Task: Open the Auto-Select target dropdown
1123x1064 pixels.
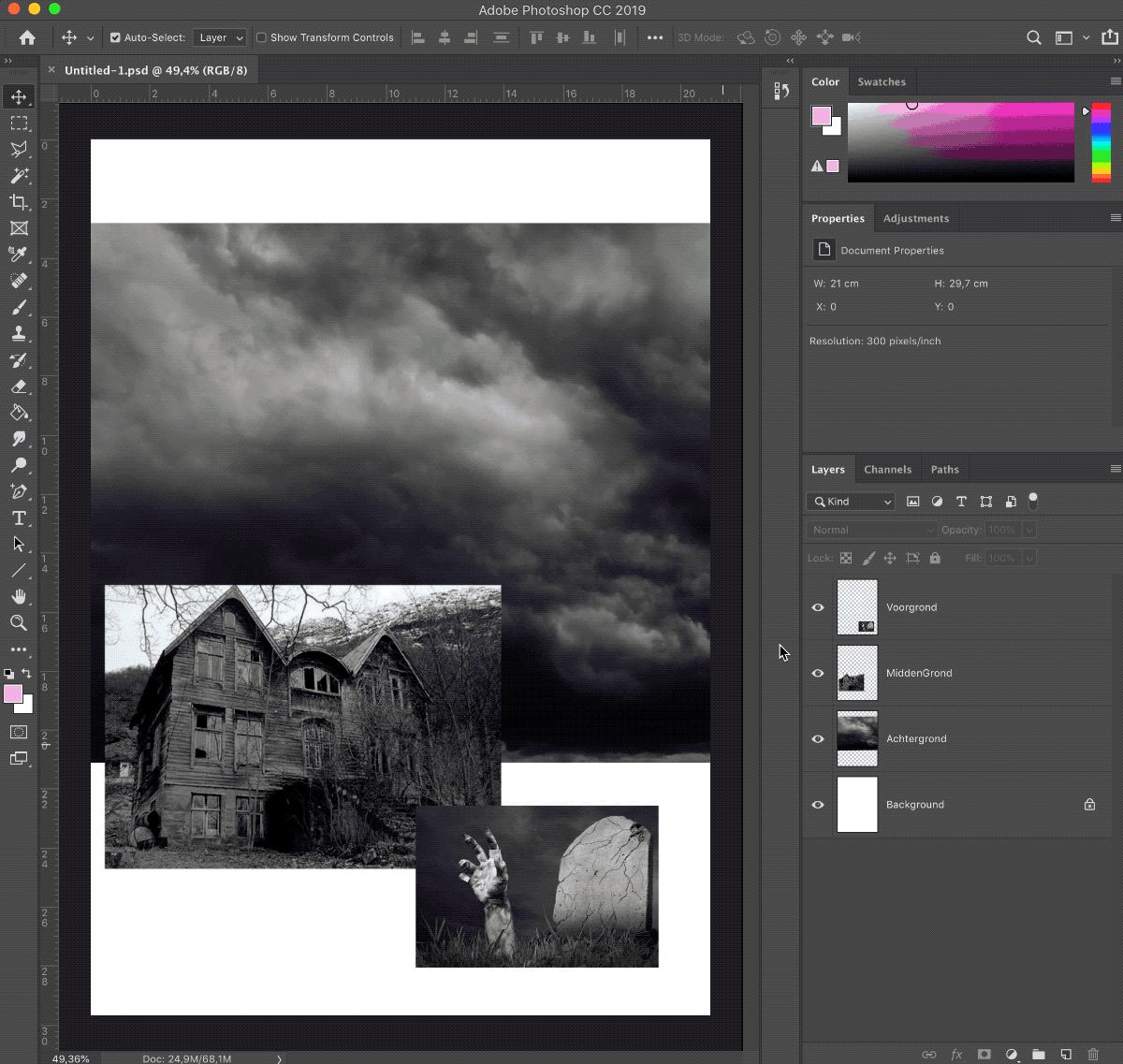Action: pos(219,37)
